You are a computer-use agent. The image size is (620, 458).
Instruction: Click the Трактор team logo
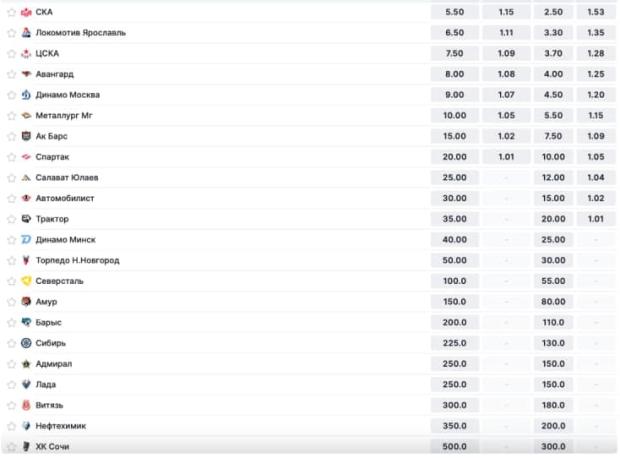pyautogui.click(x=26, y=219)
